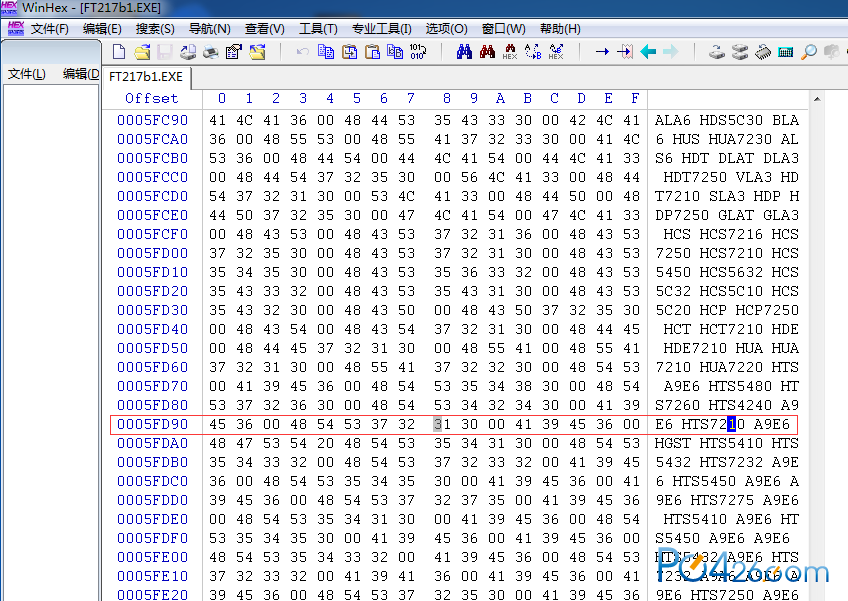Click ASCII text 'ALA6 HDS5C30 BLA'

click(726, 120)
